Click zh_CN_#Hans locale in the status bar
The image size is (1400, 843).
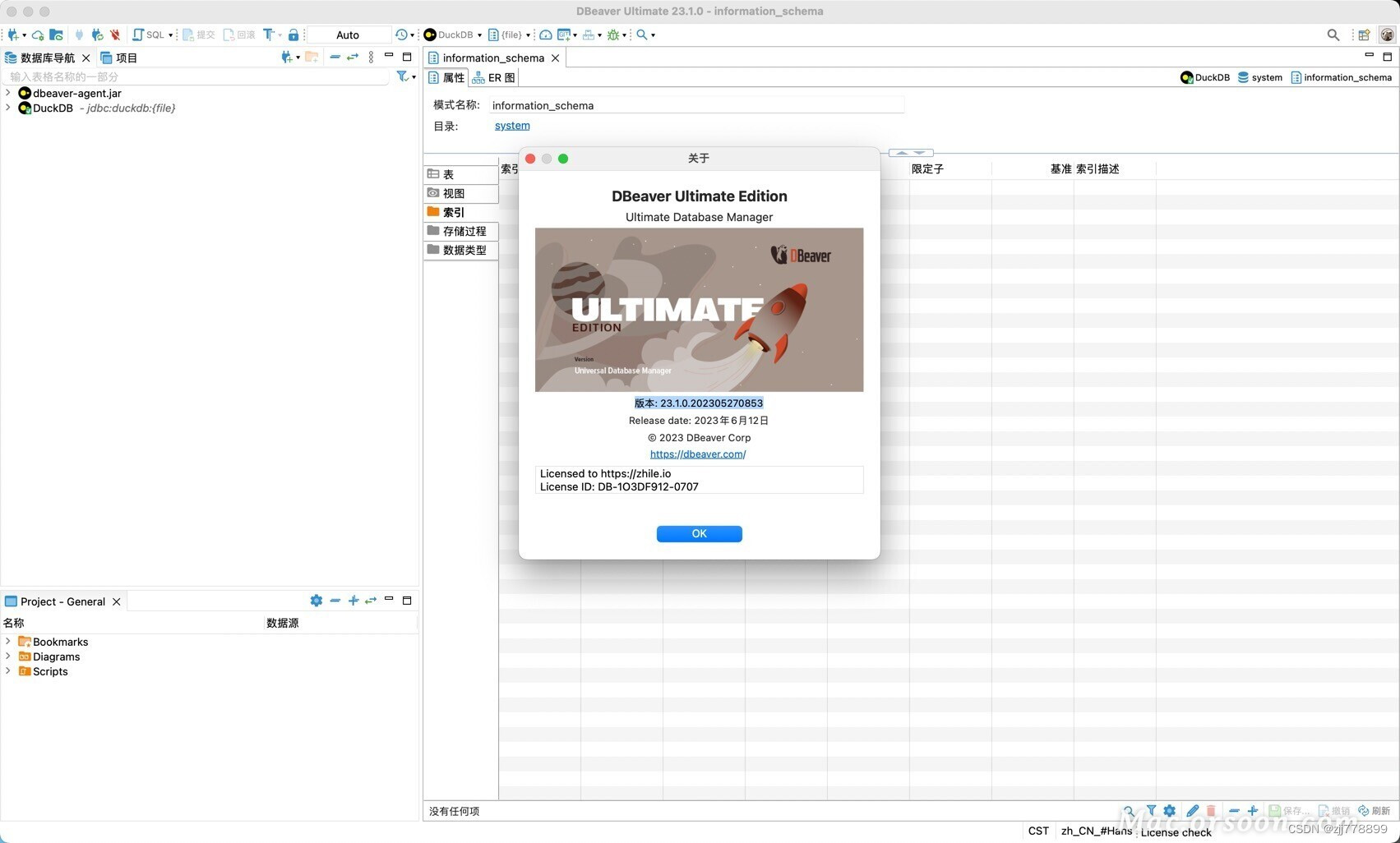[x=1097, y=831]
